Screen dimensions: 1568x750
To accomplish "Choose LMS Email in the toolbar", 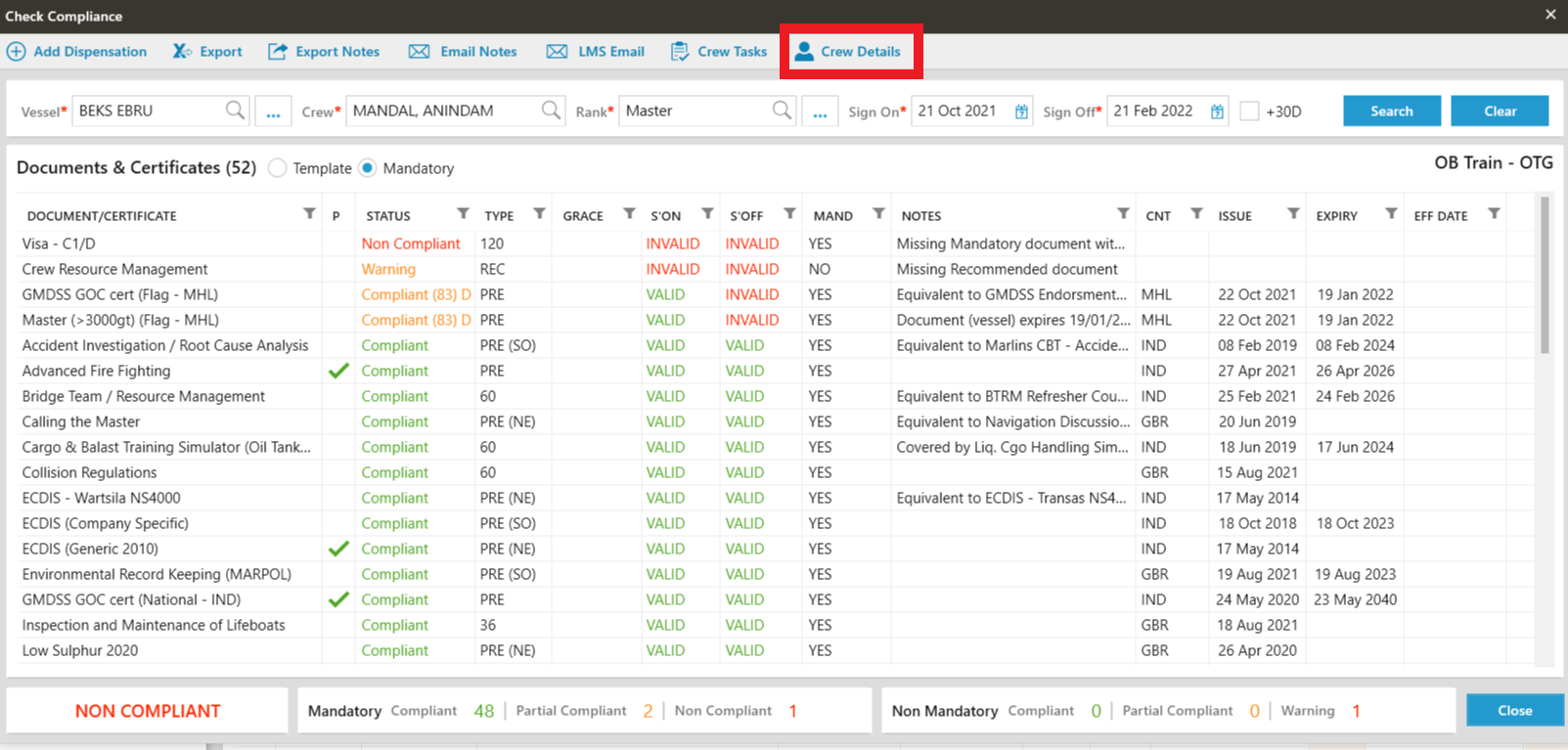I will tap(596, 52).
